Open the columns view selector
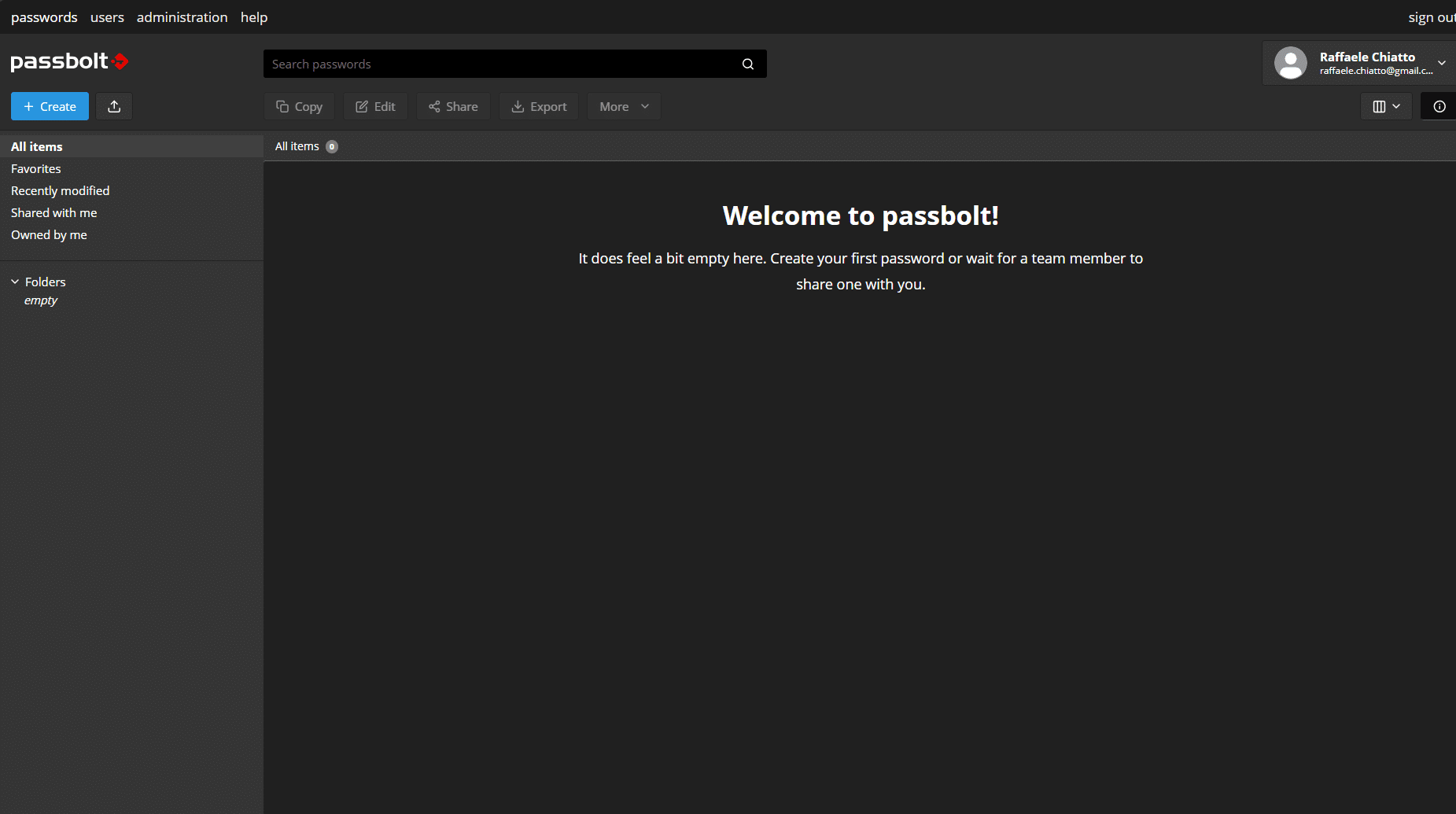 (1386, 106)
